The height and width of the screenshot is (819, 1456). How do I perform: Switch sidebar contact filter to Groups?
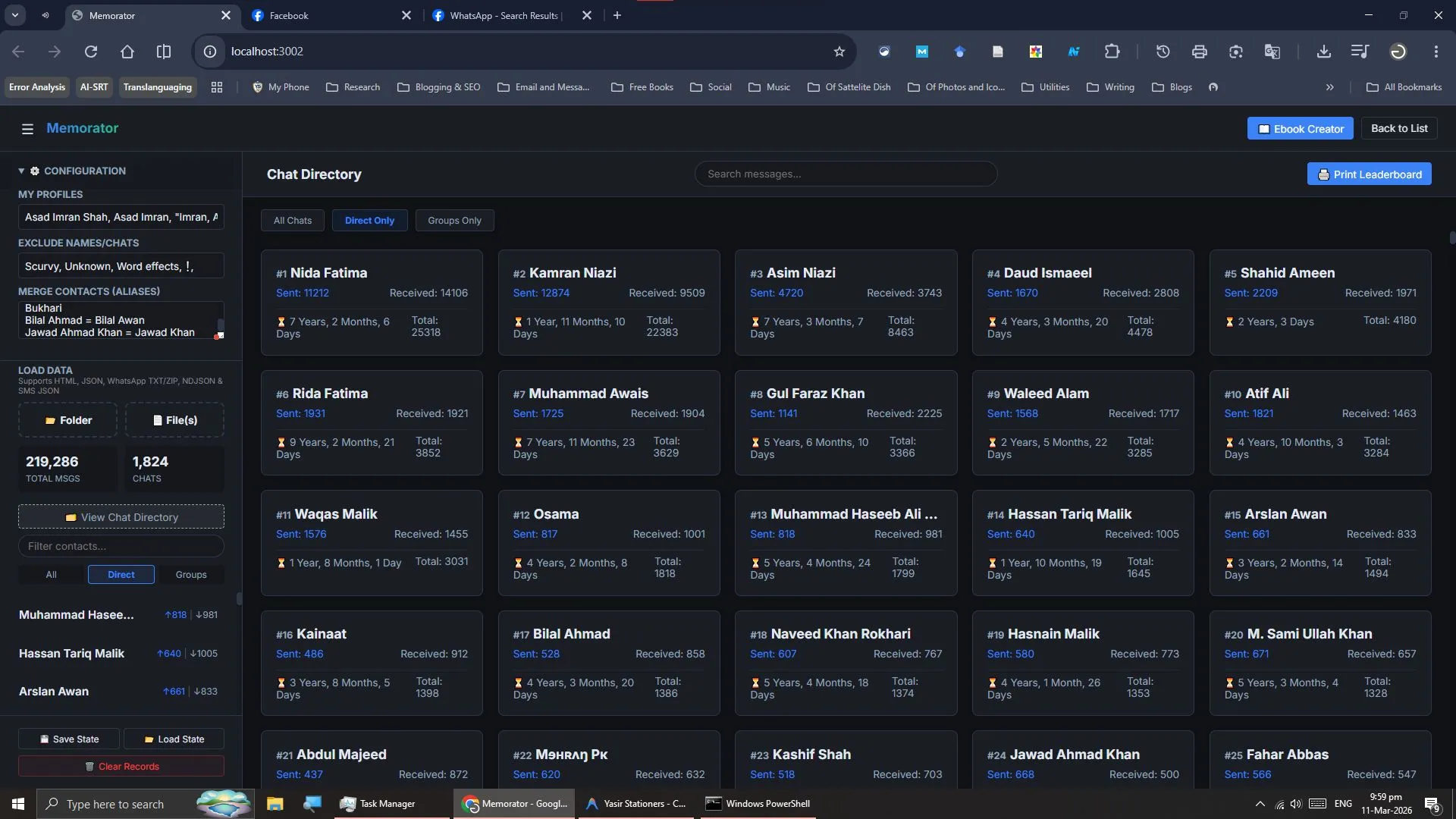pos(191,575)
